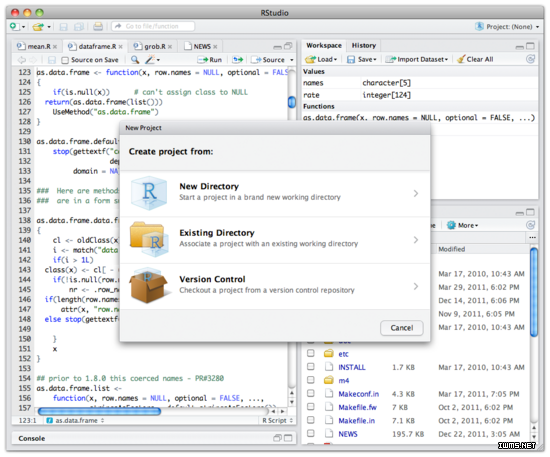Choose Existing Directory project option
550x457 pixels.
[x=275, y=240]
